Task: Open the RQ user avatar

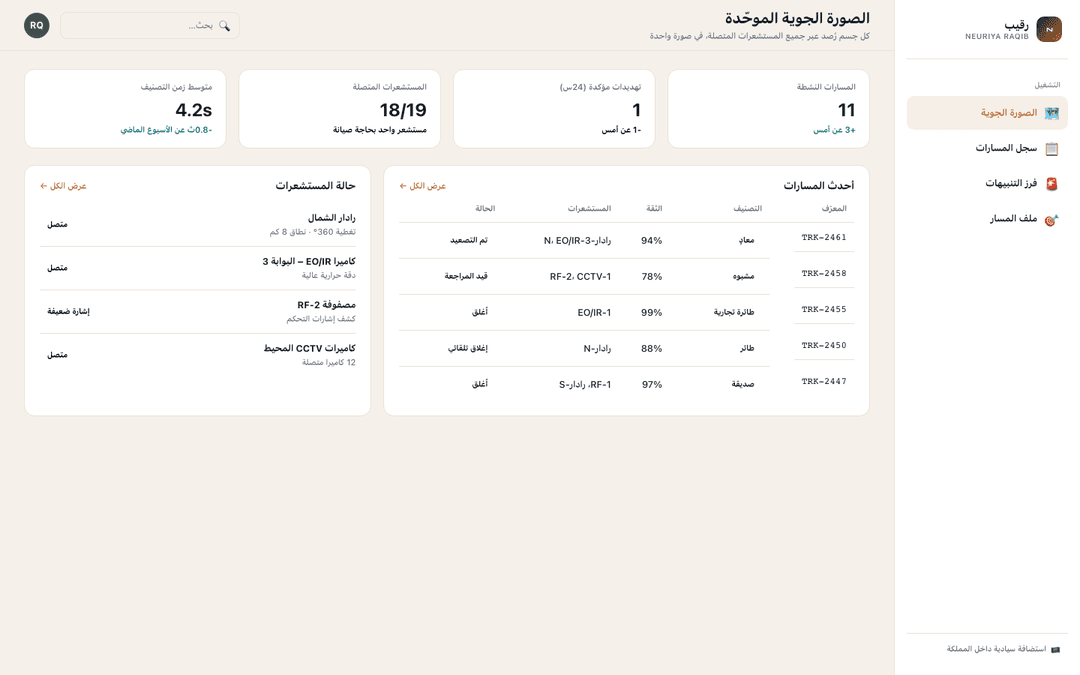Action: coord(37,25)
